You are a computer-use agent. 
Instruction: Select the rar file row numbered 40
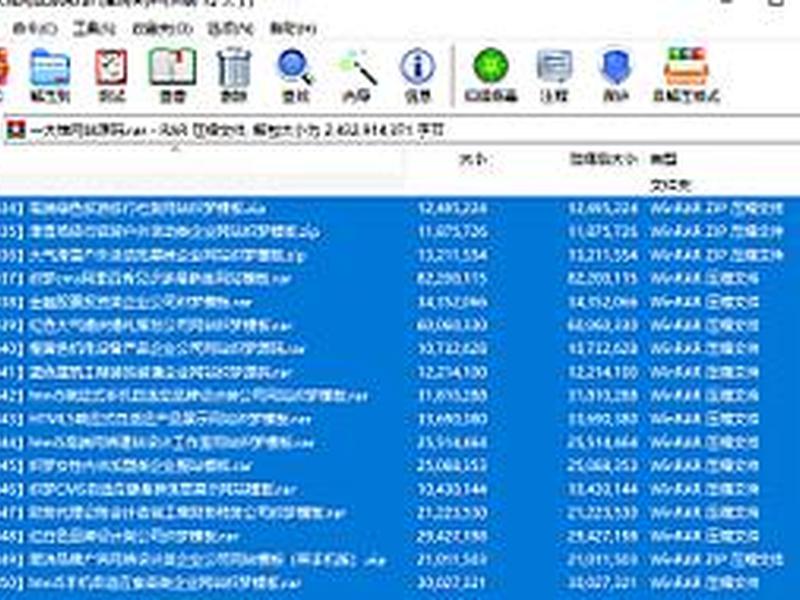[400, 349]
